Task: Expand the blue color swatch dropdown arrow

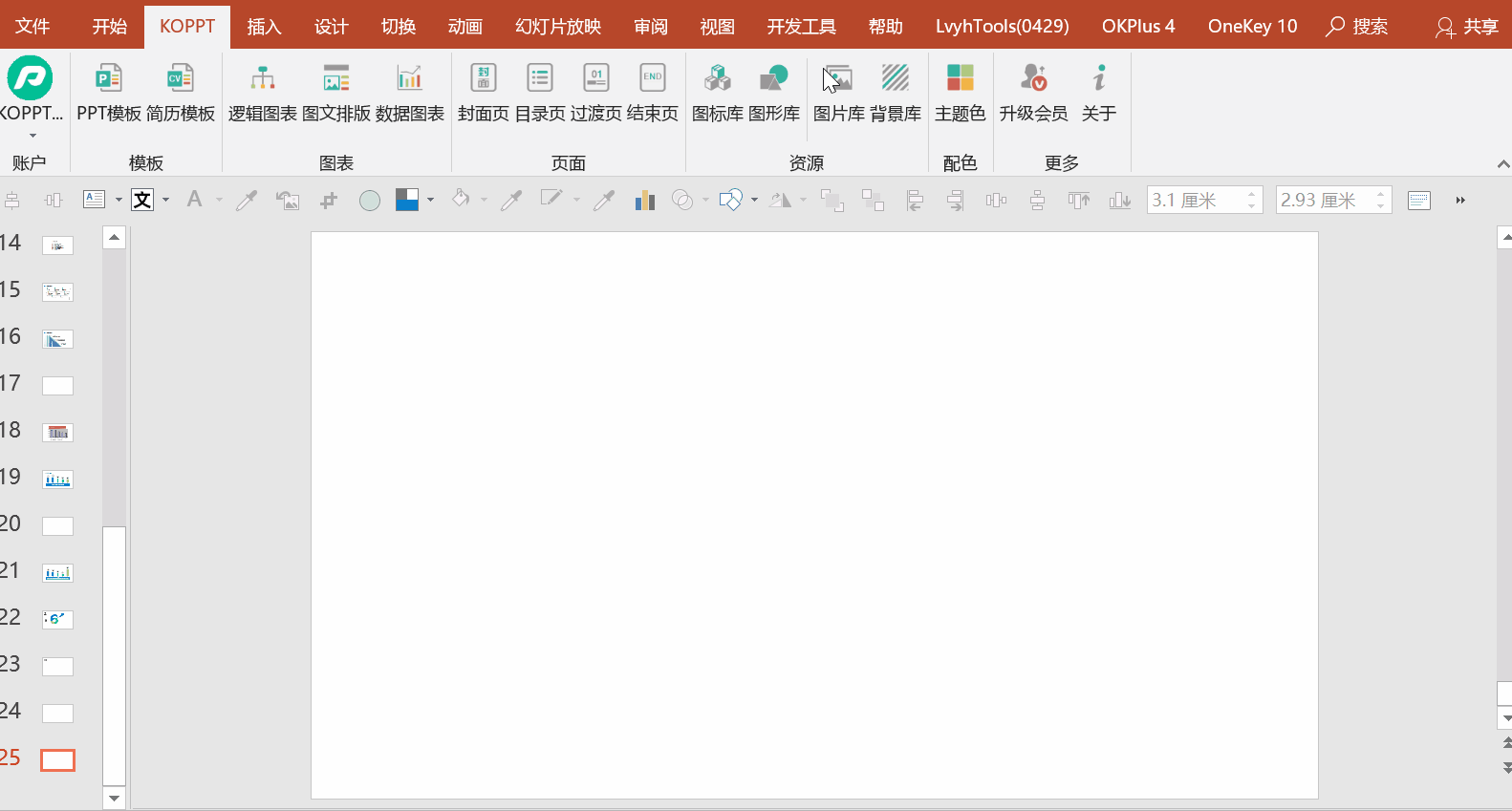Action: (431, 200)
